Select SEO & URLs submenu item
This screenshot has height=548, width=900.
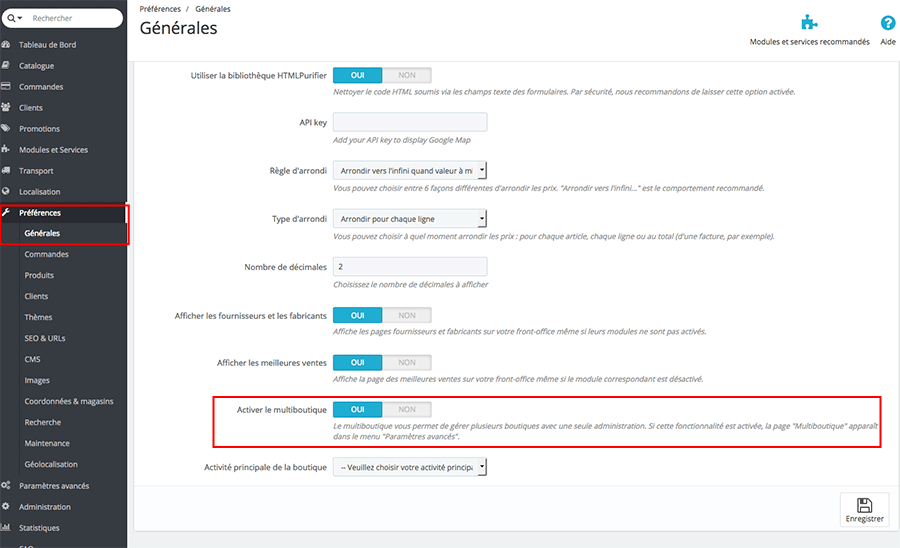[45, 338]
